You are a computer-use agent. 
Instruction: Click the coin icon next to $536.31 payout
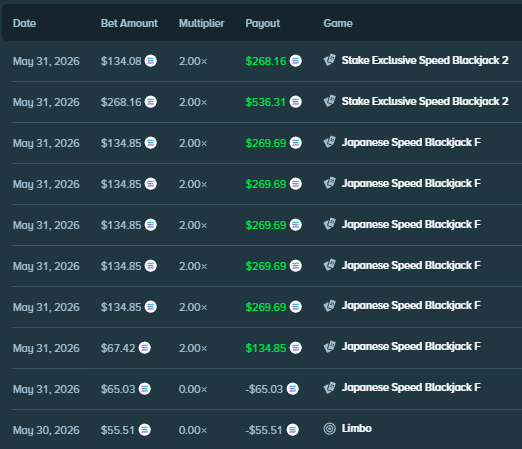(295, 102)
